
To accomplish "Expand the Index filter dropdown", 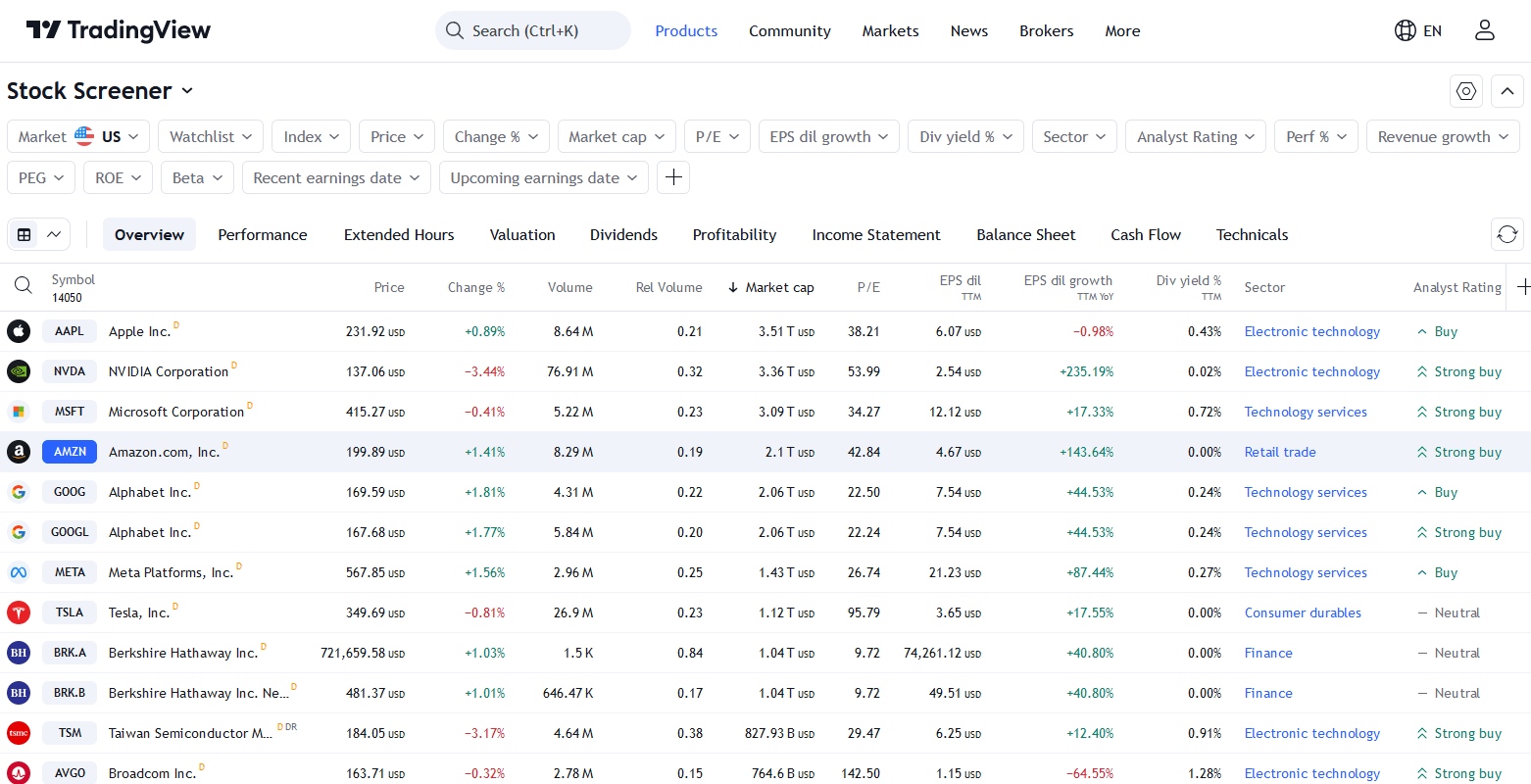I will pyautogui.click(x=312, y=136).
